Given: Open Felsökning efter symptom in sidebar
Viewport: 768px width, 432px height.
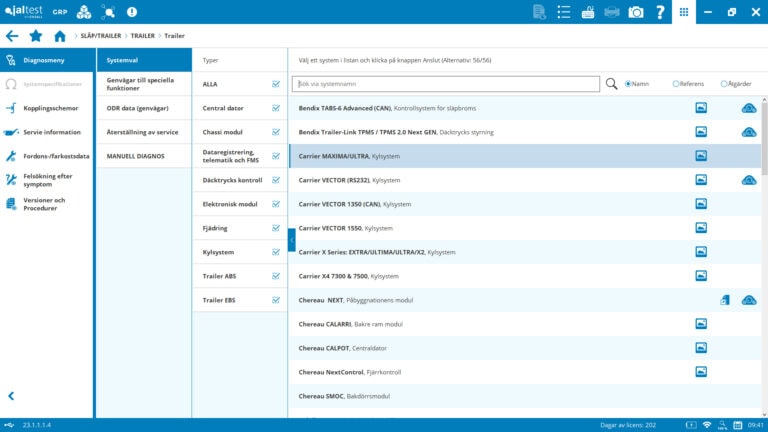Looking at the screenshot, I should tap(46, 180).
